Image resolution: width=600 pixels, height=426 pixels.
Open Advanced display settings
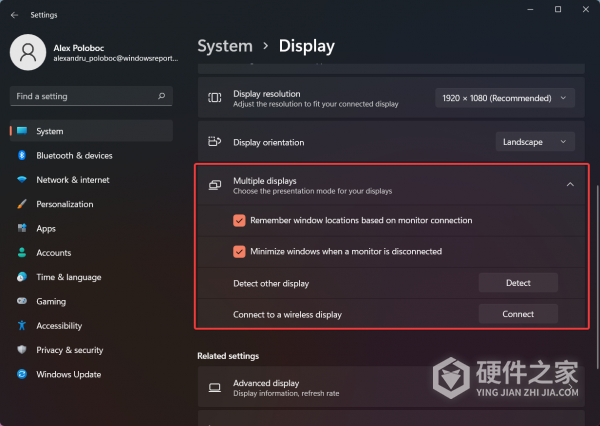click(391, 387)
